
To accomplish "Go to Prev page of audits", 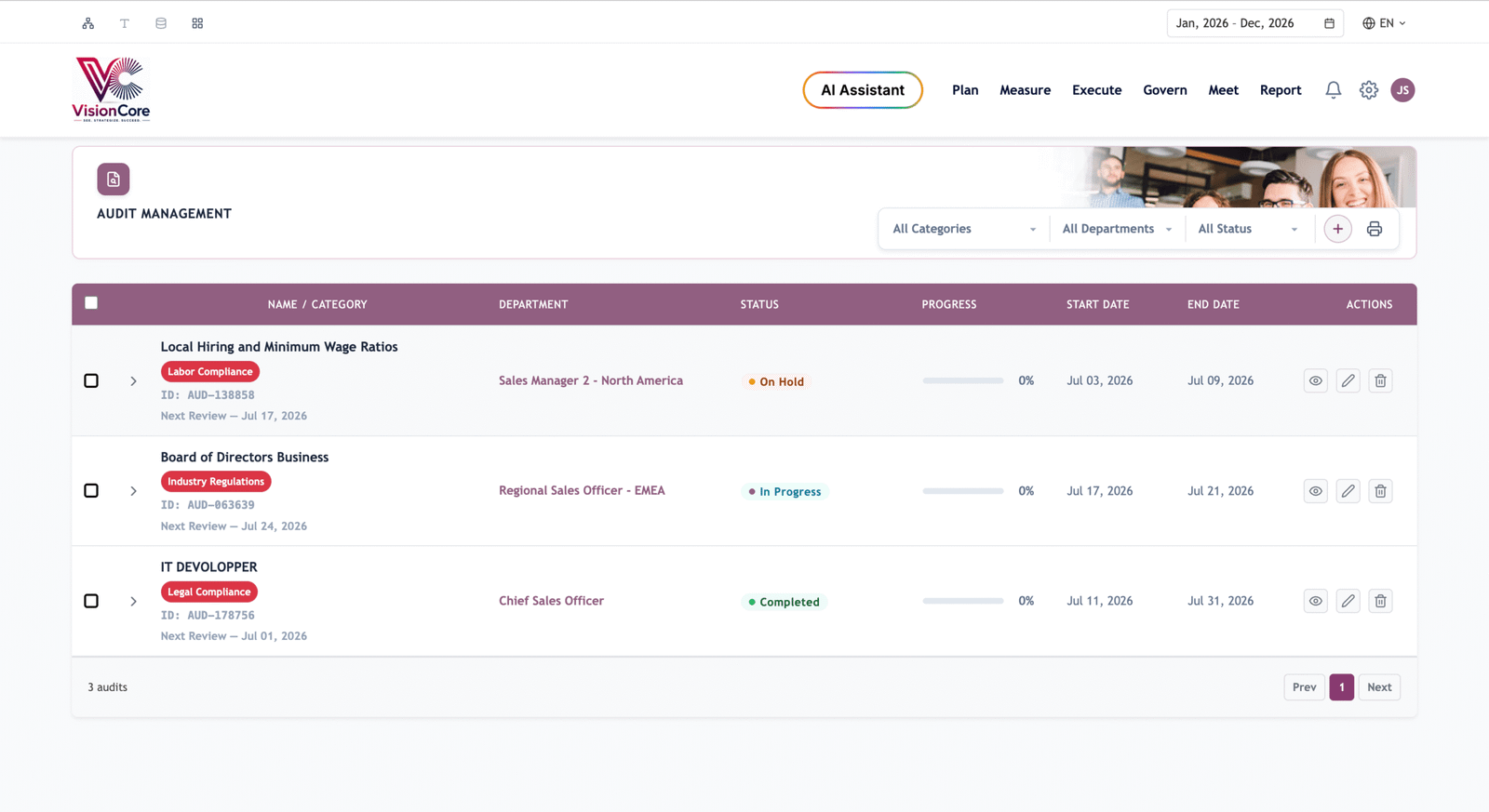I will tap(1305, 687).
